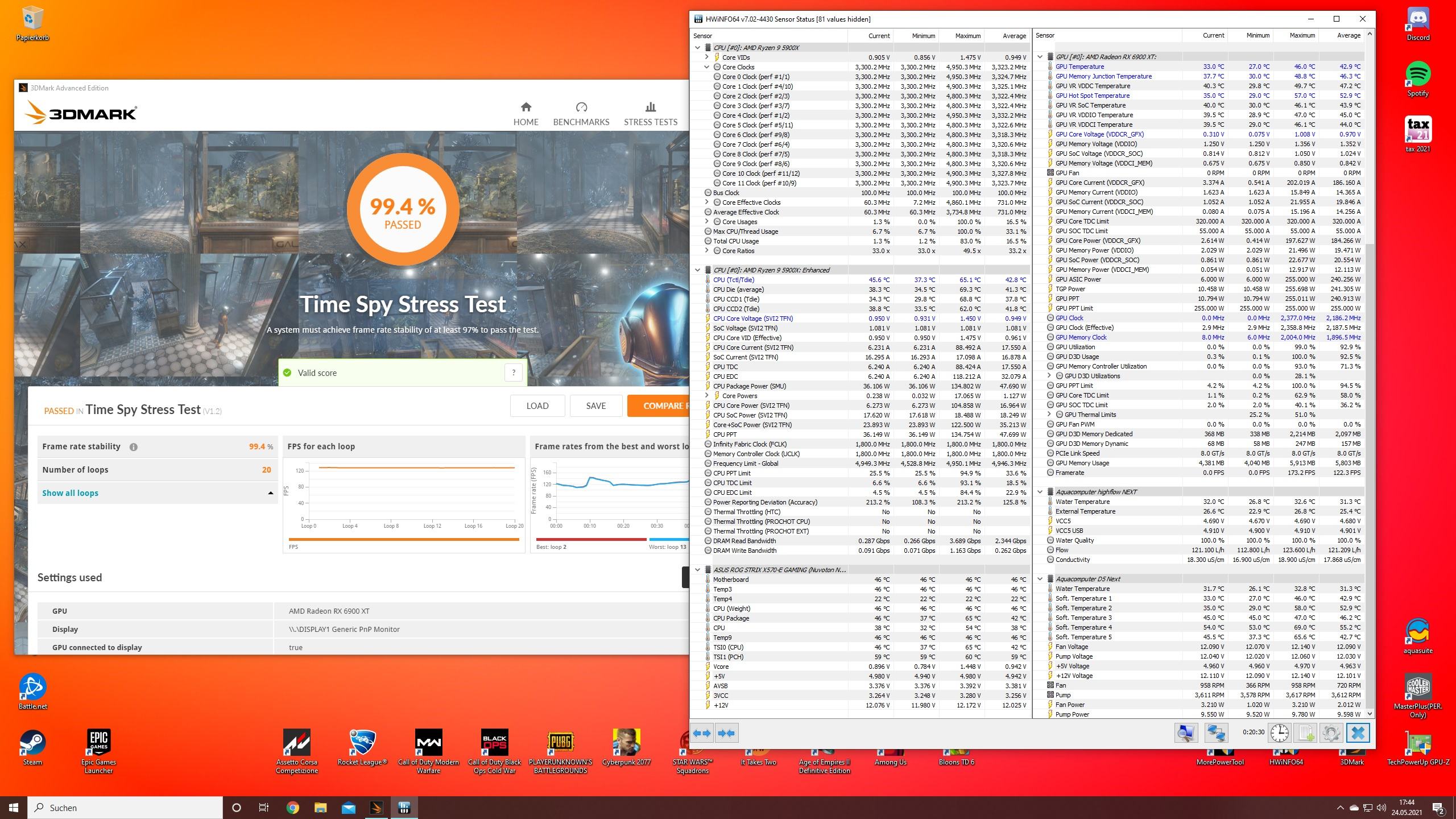The image size is (1456, 819).
Task: Open the Discord desktop shortcut
Action: [1418, 24]
